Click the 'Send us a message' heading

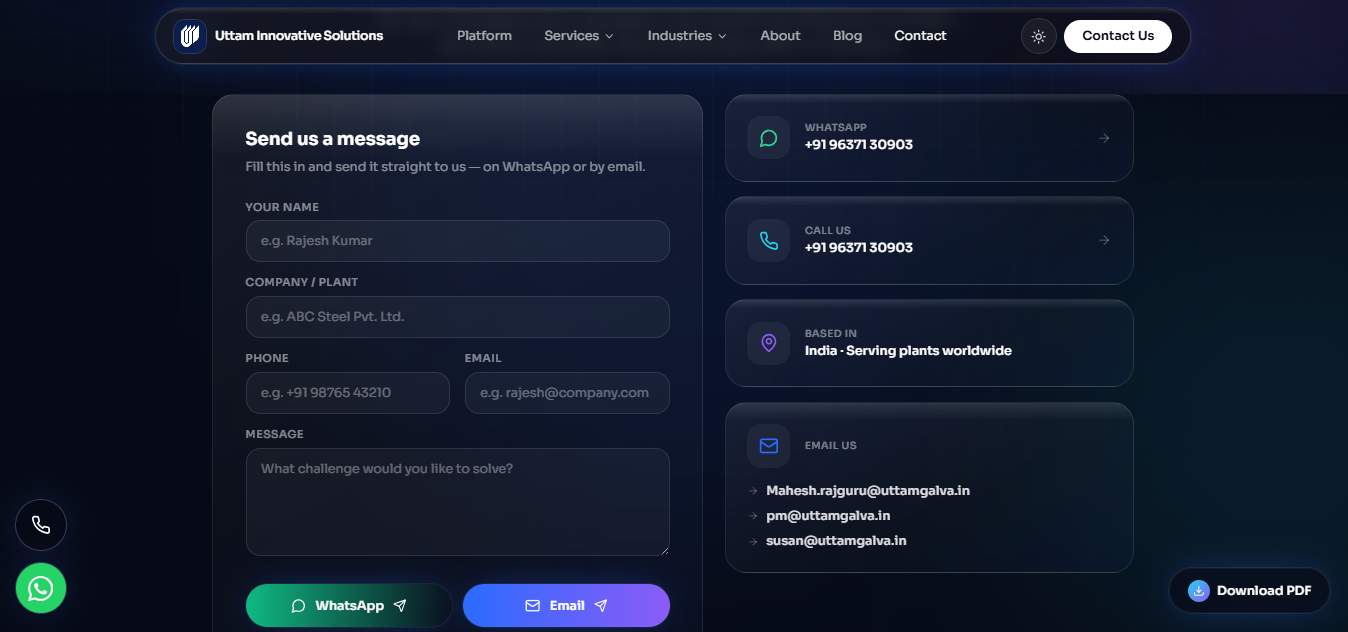click(333, 139)
